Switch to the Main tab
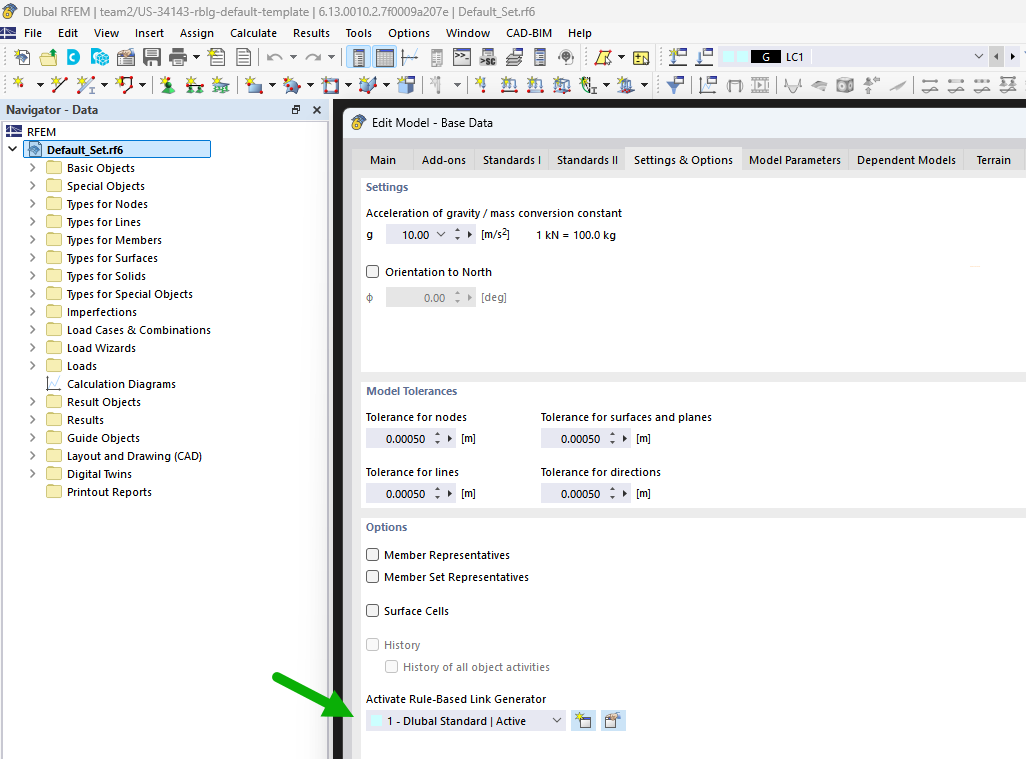Viewport: 1026px width, 759px height. point(383,160)
